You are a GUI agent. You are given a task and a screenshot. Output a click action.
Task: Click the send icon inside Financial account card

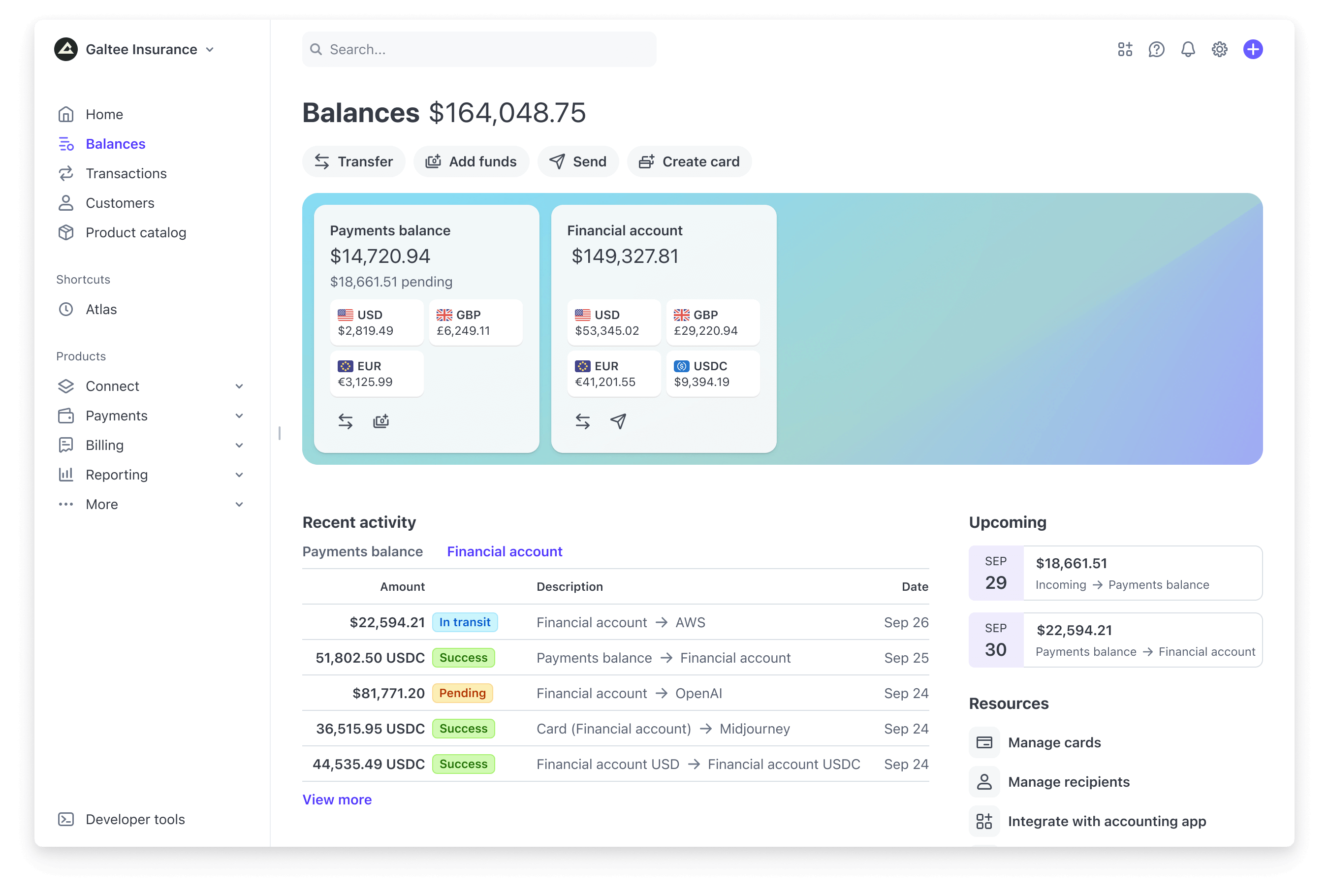(617, 421)
